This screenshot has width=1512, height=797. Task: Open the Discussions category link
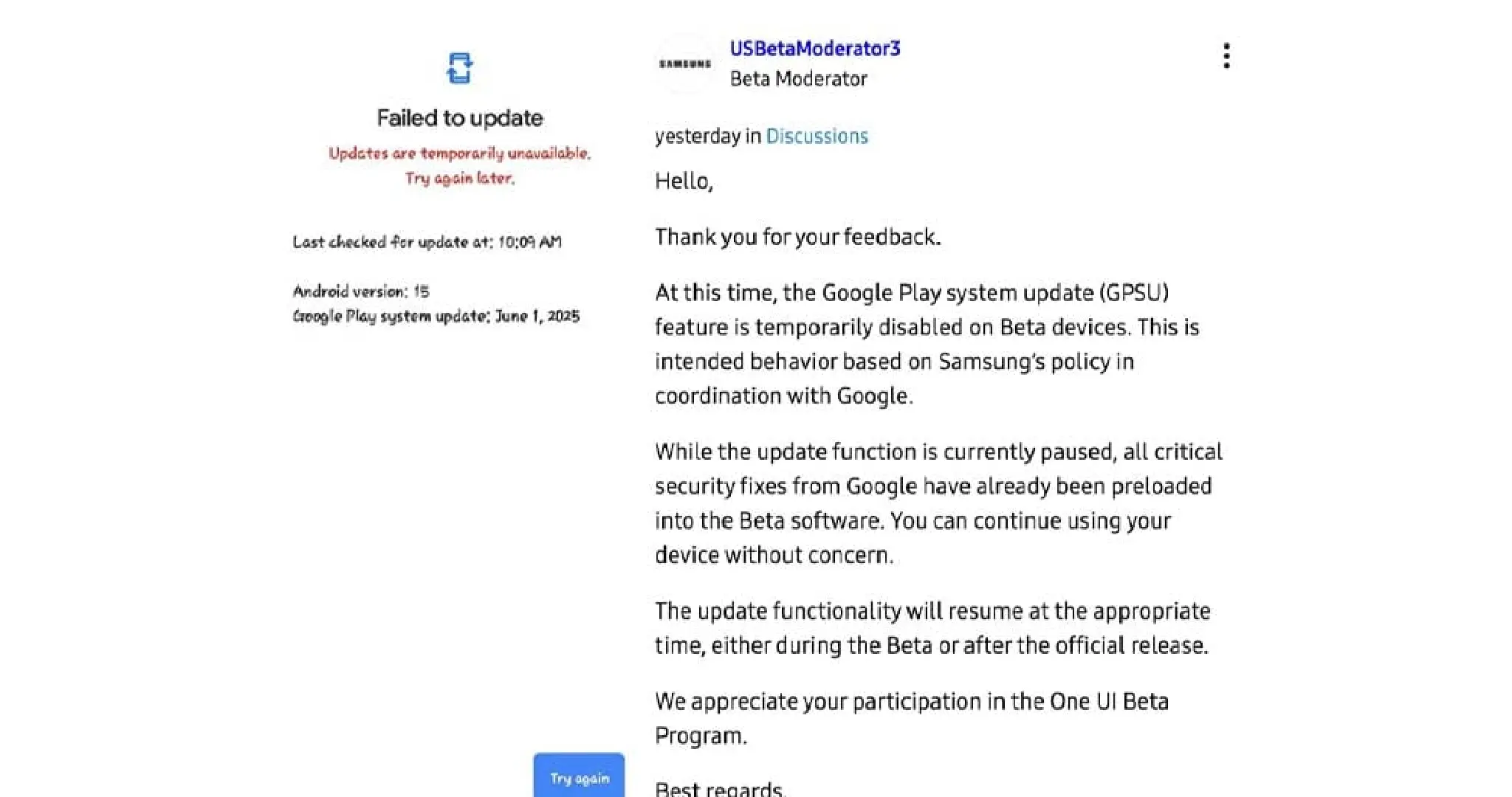817,137
